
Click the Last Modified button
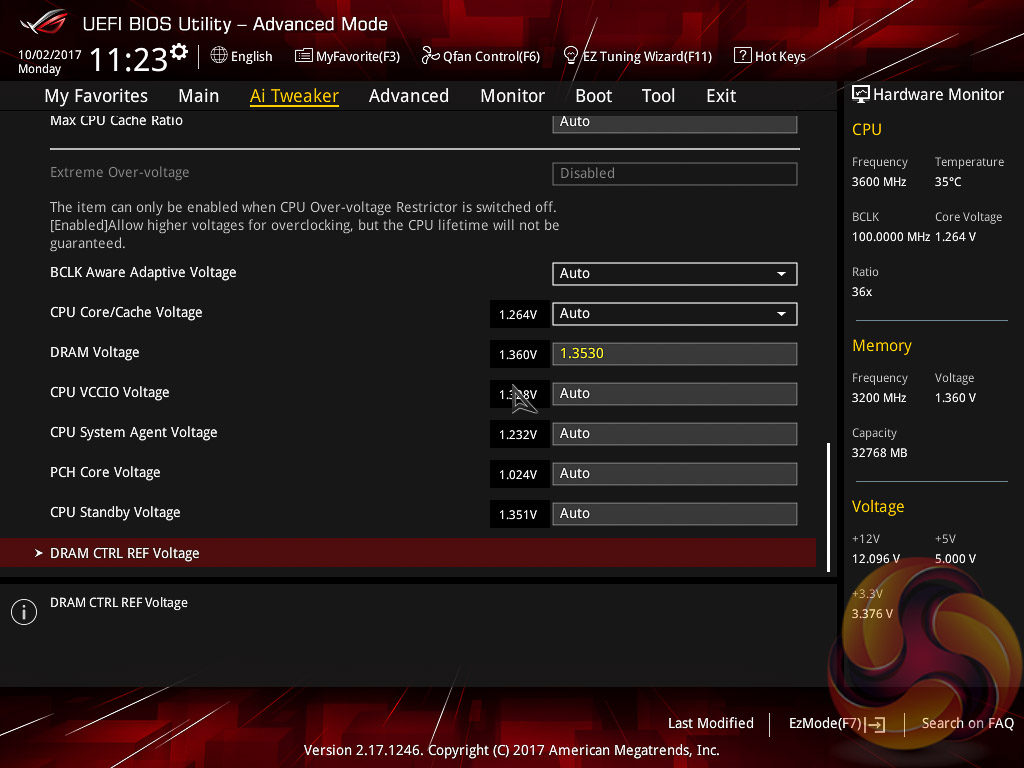(710, 723)
